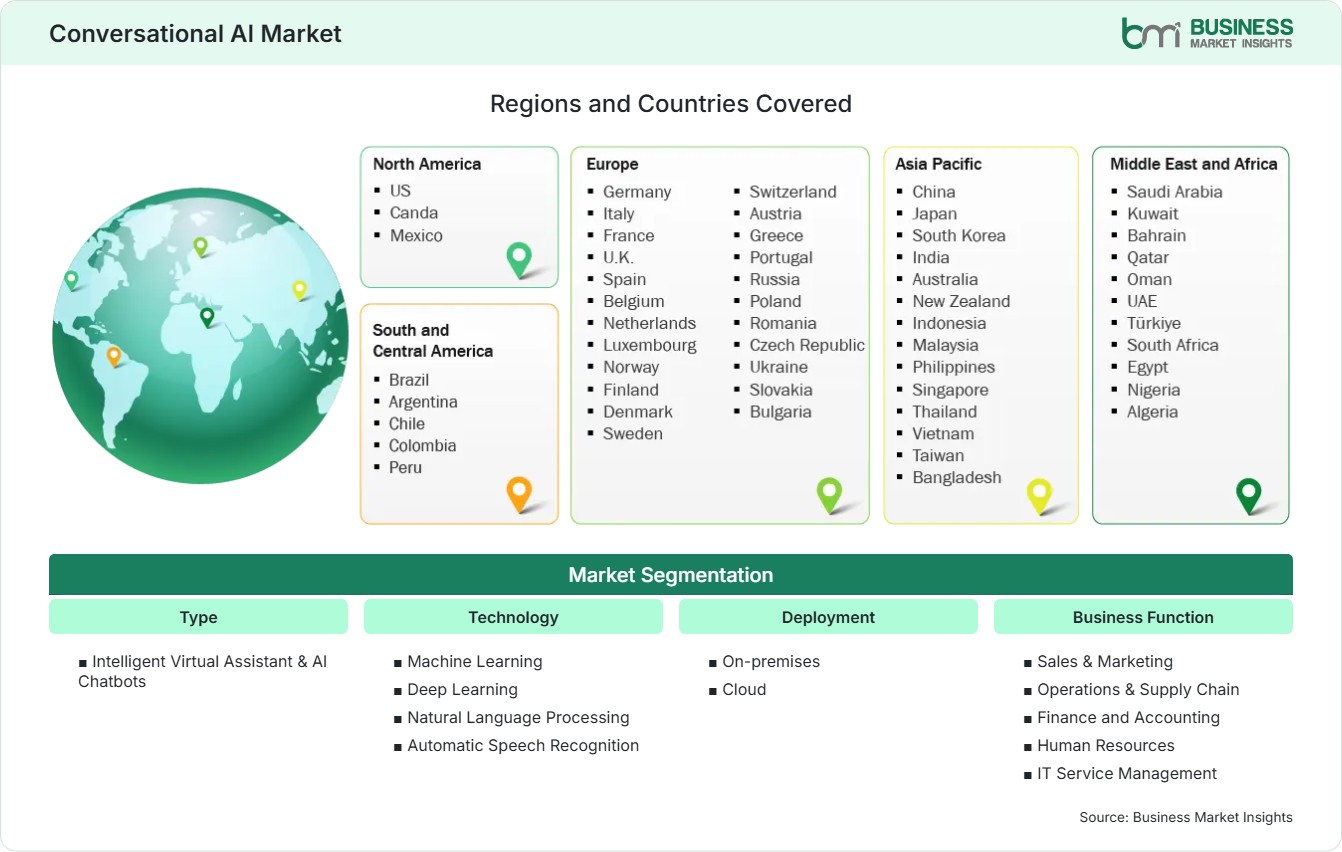Click the Europe card heading
This screenshot has height=852, width=1342.
click(x=612, y=164)
